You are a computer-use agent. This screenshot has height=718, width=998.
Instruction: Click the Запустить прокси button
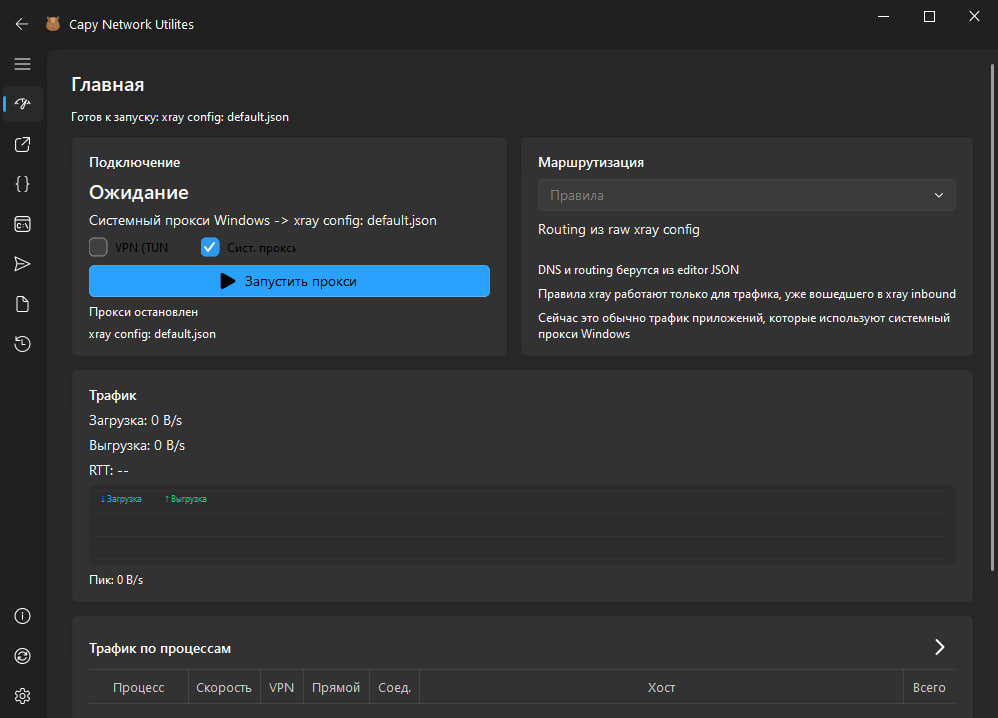[x=290, y=281]
